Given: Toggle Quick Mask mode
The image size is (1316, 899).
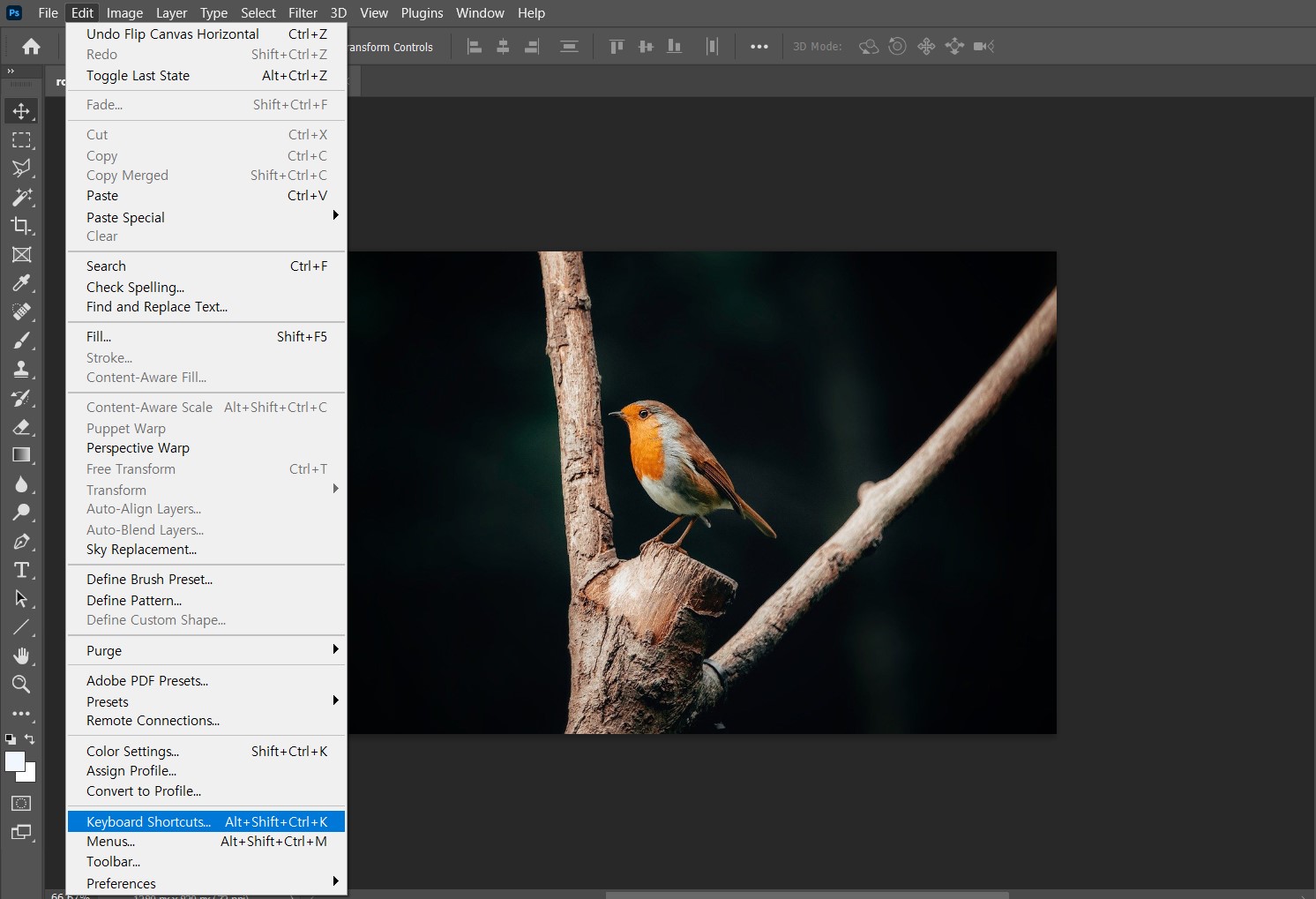Looking at the screenshot, I should 21,804.
